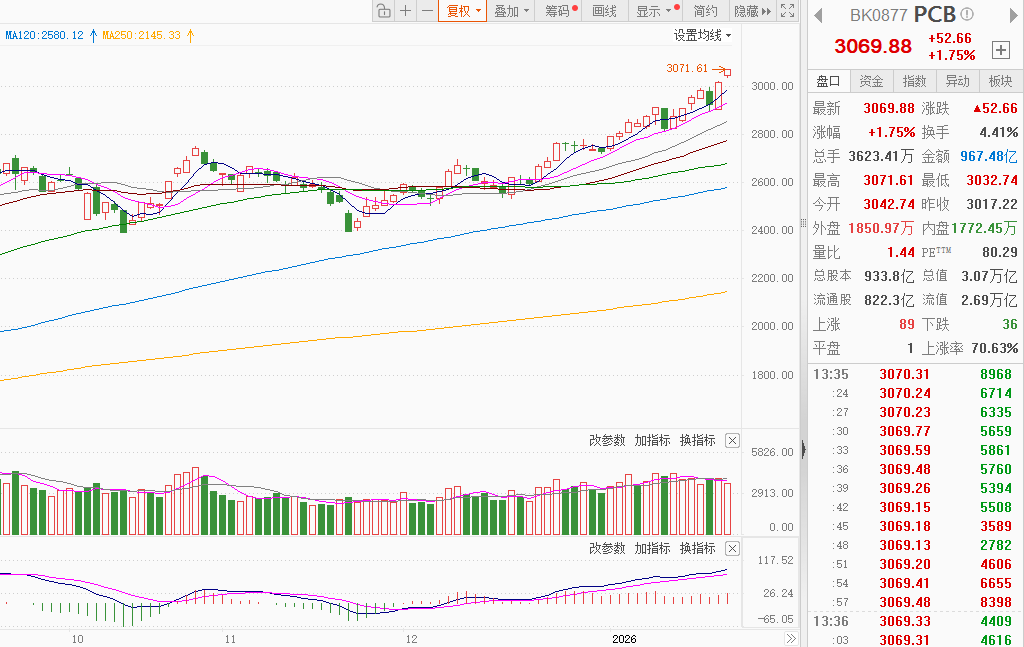Zoom in the K-line chart with plus icon
Screen dimensions: 1024x647
tap(405, 11)
